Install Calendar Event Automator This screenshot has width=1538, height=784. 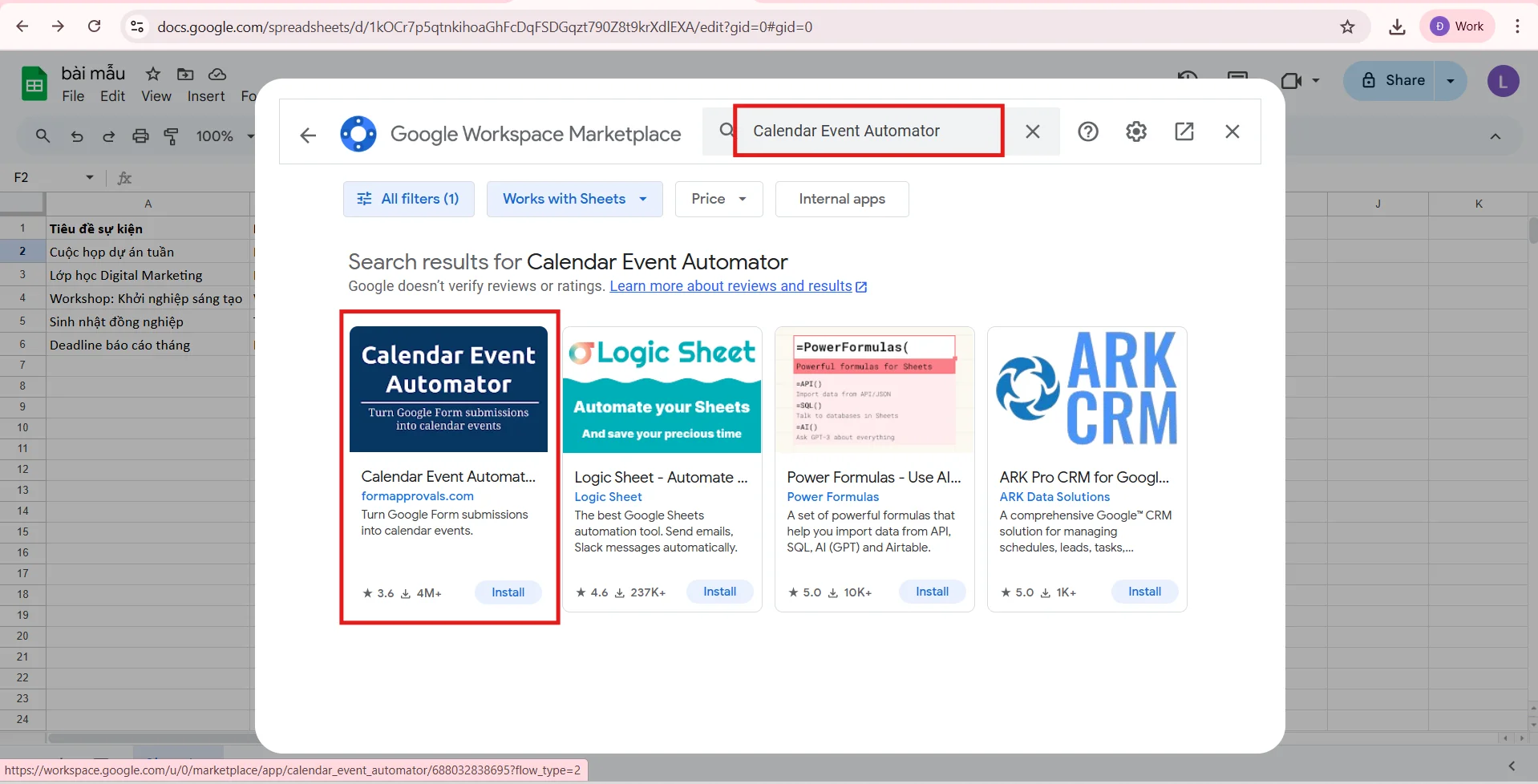click(508, 592)
